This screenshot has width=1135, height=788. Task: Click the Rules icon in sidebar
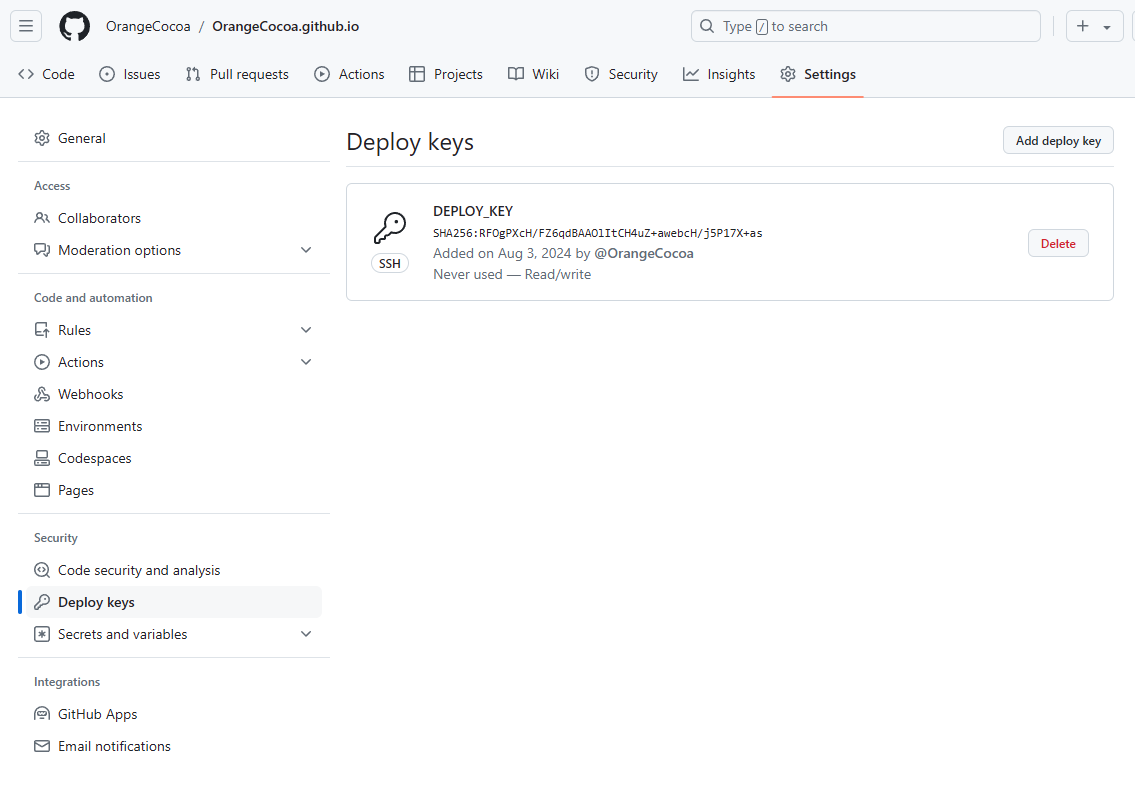coord(42,330)
